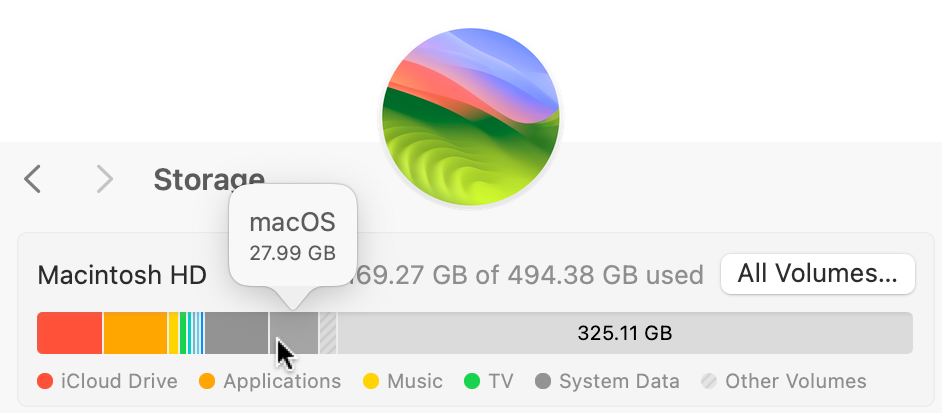Select the yellow Music bar segment

click(173, 333)
